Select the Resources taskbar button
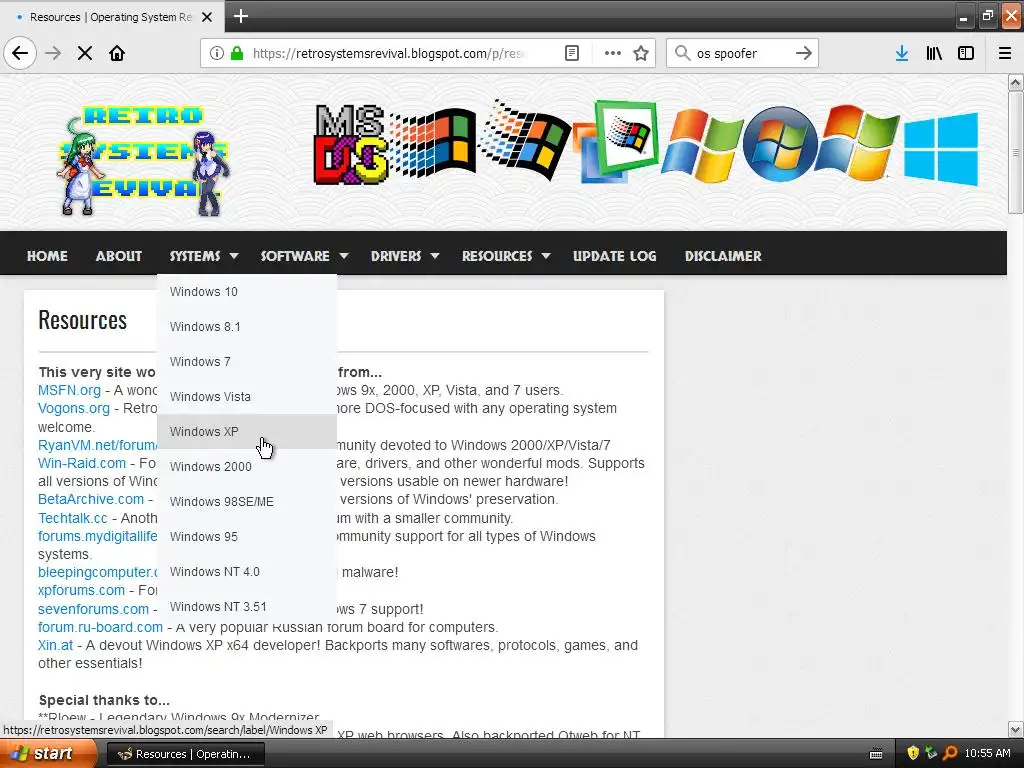The height and width of the screenshot is (768, 1024). pos(185,754)
